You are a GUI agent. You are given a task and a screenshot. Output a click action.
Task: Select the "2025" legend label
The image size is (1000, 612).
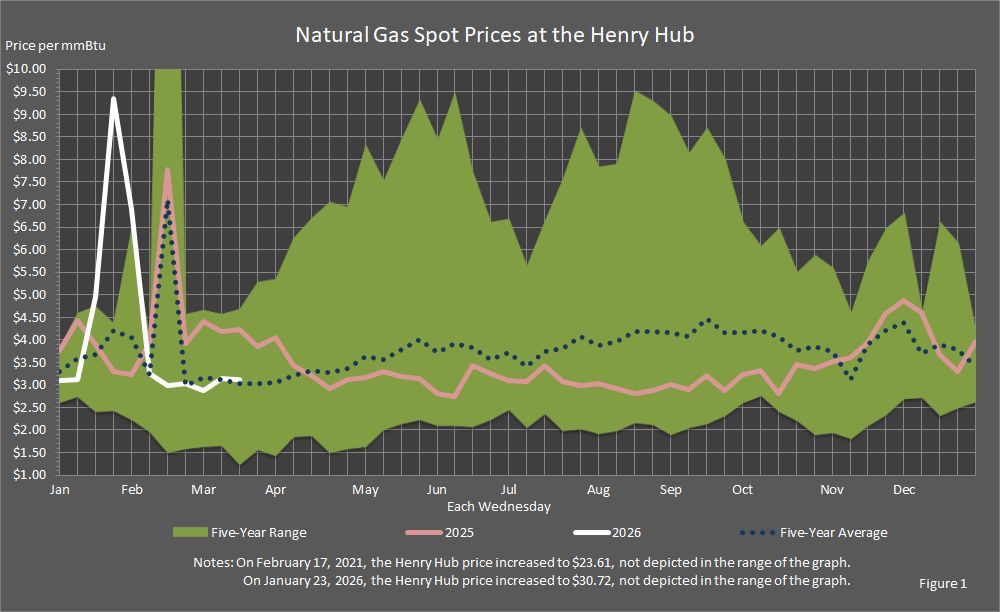[458, 532]
